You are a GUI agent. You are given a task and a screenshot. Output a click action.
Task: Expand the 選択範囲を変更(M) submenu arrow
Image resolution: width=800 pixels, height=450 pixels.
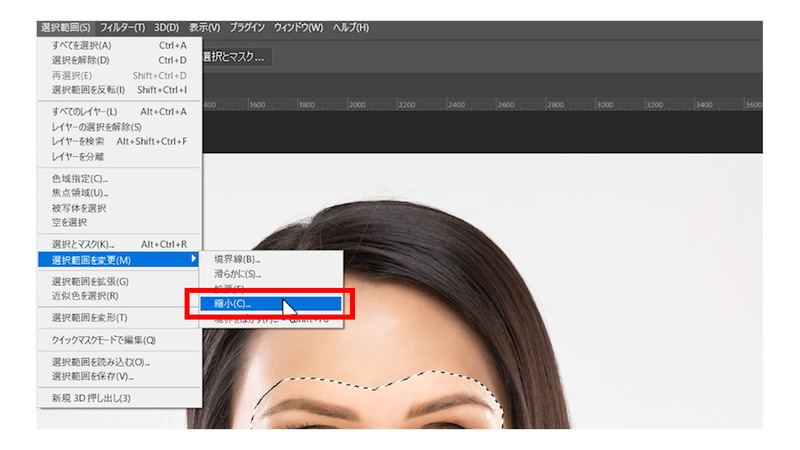pyautogui.click(x=193, y=259)
